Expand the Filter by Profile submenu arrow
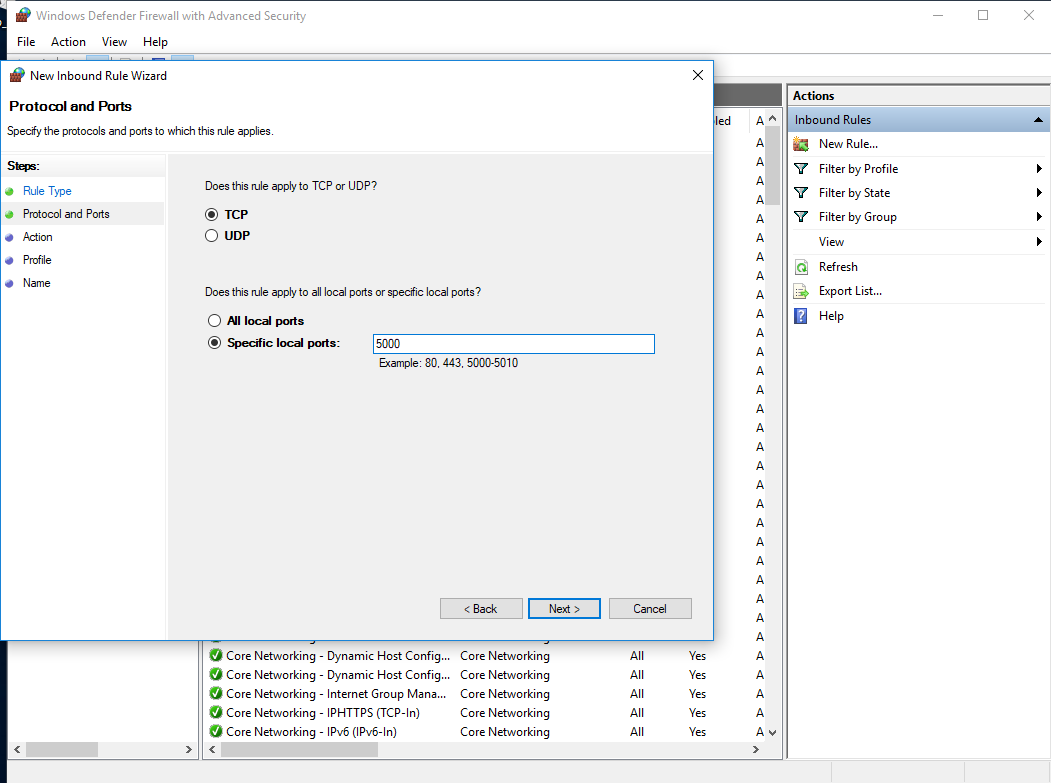This screenshot has width=1051, height=783. (1039, 169)
